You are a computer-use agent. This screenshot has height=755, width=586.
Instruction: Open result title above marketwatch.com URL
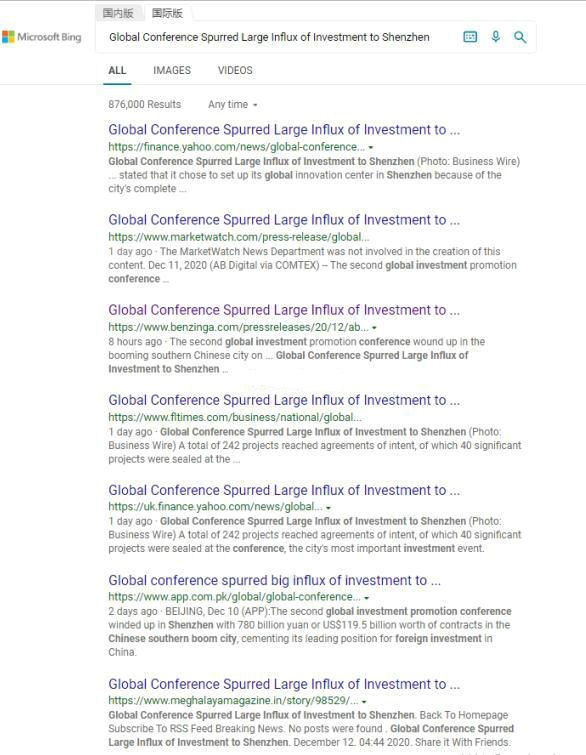click(284, 220)
